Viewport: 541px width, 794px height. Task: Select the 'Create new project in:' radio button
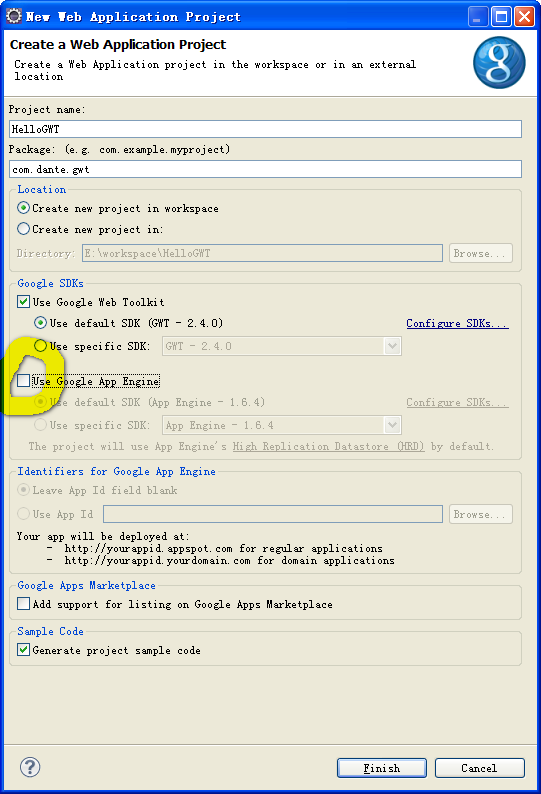click(x=23, y=229)
